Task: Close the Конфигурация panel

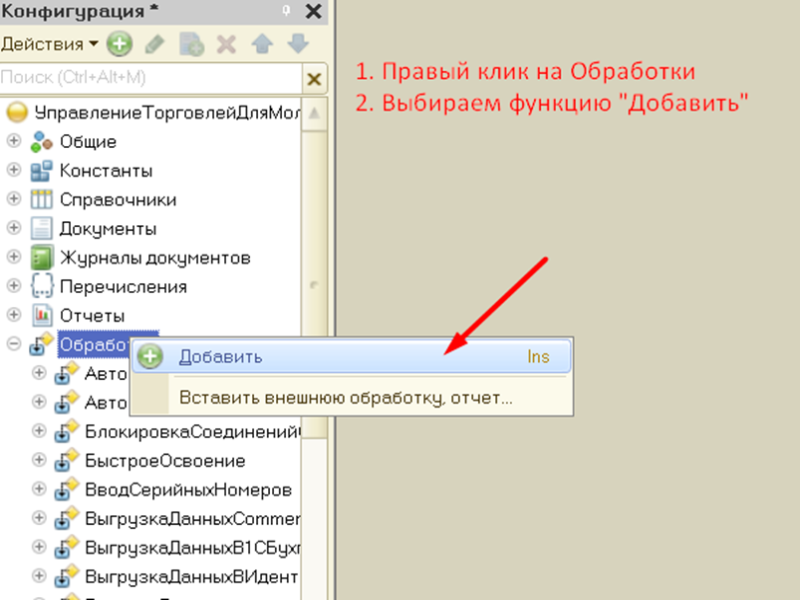Action: click(x=313, y=11)
